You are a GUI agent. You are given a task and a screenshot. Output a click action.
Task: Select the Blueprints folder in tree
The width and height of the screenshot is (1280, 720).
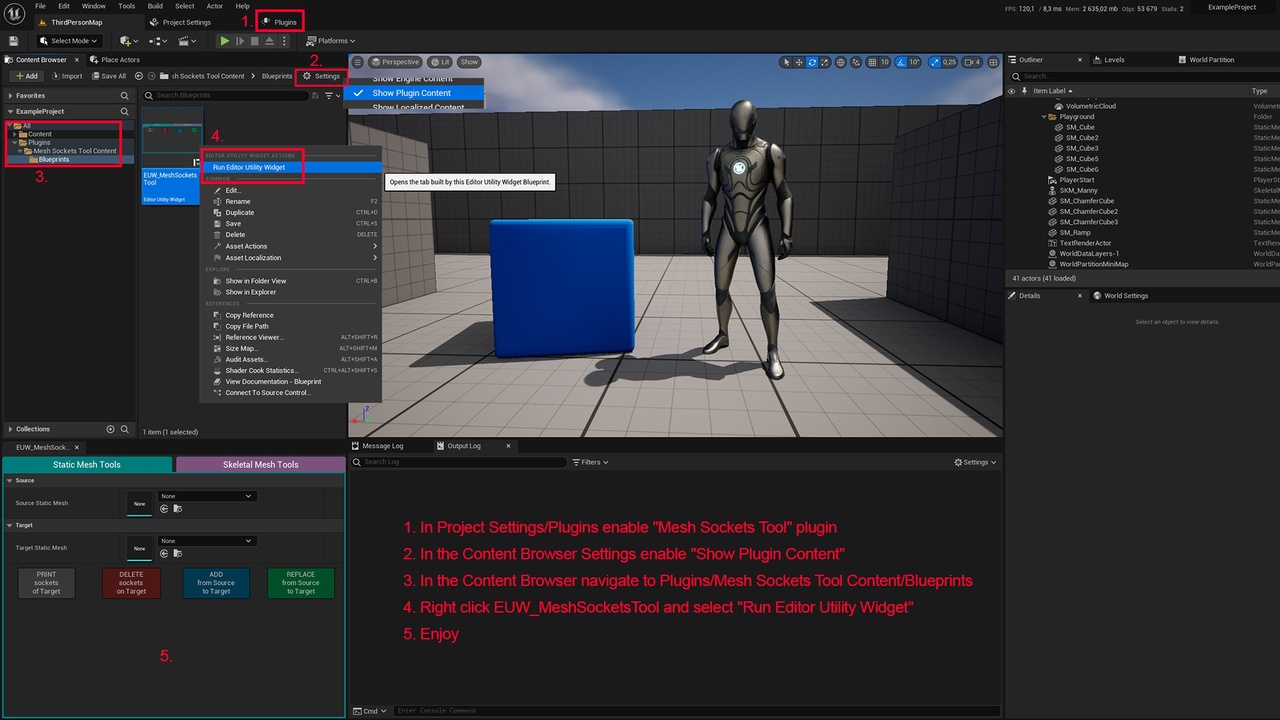(x=53, y=159)
